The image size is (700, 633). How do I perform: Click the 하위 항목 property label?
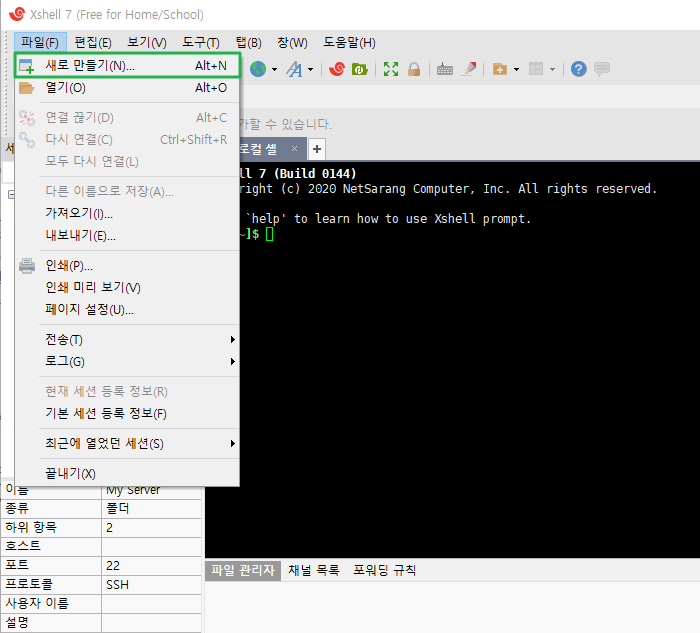click(x=31, y=528)
